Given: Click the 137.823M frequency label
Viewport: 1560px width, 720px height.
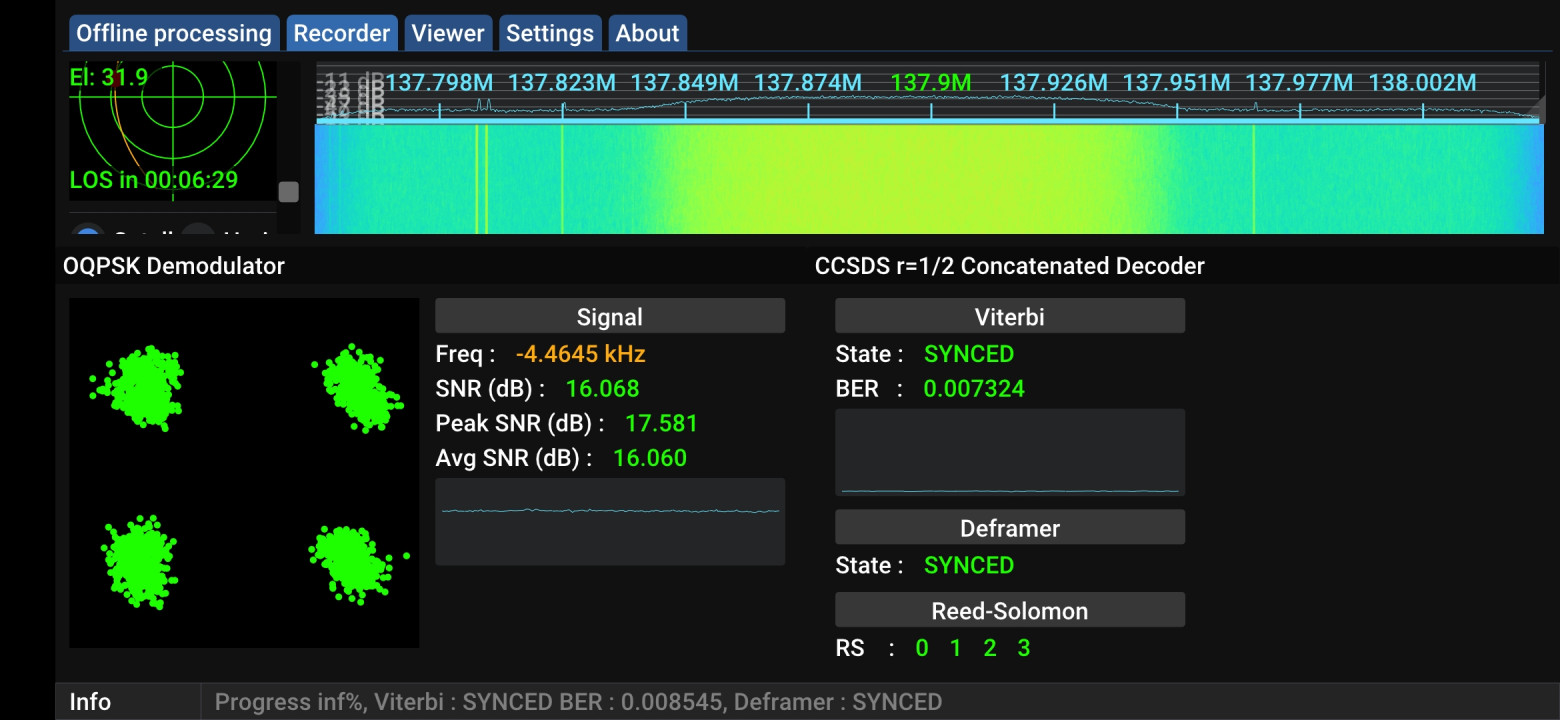Looking at the screenshot, I should [562, 82].
